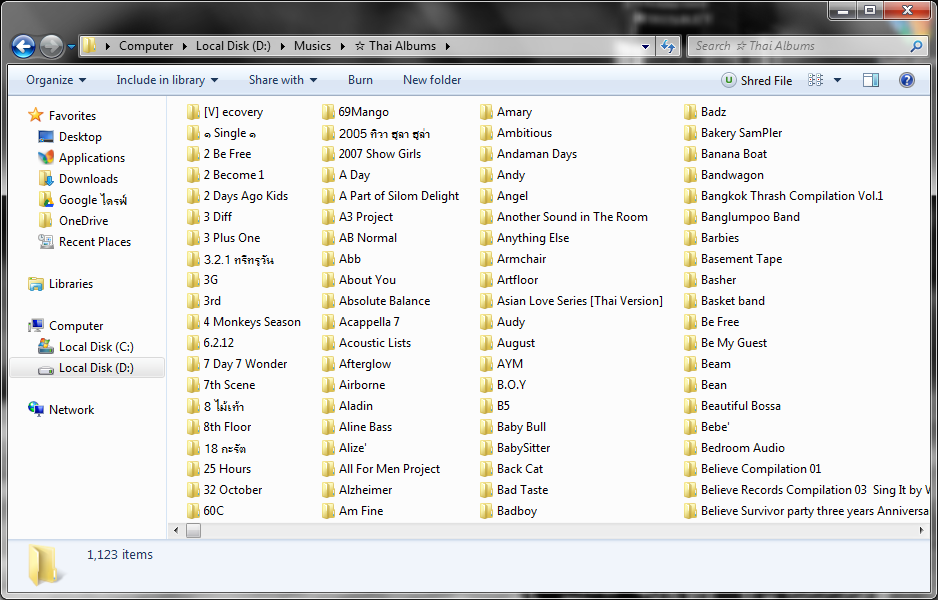The image size is (938, 600).
Task: Click horizontal scrollbar right arrow
Action: (x=921, y=530)
